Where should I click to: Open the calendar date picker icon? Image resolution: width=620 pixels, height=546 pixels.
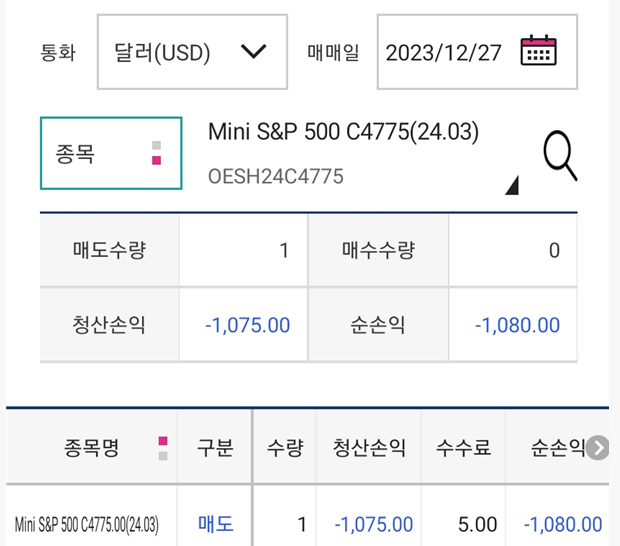pos(539,50)
